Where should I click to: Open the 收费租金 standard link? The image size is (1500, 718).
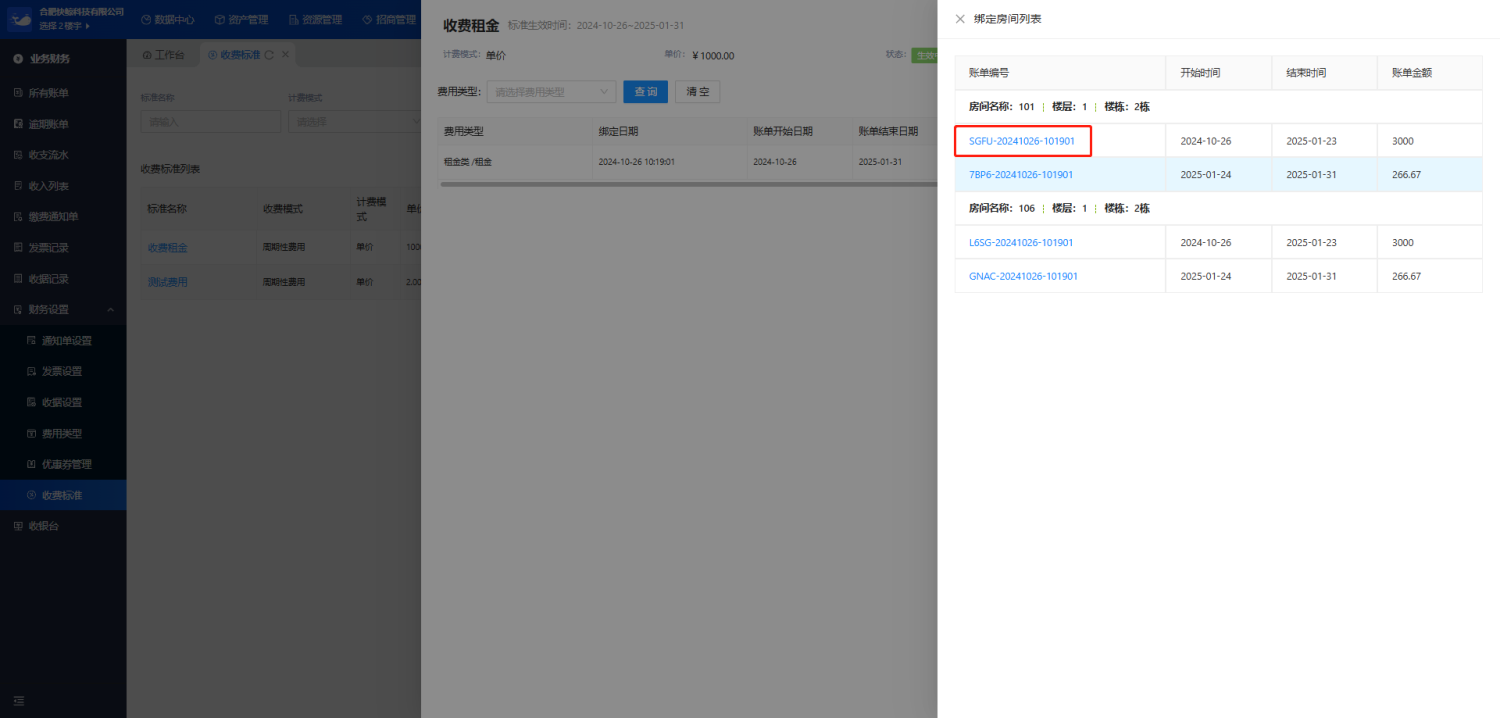click(x=167, y=248)
